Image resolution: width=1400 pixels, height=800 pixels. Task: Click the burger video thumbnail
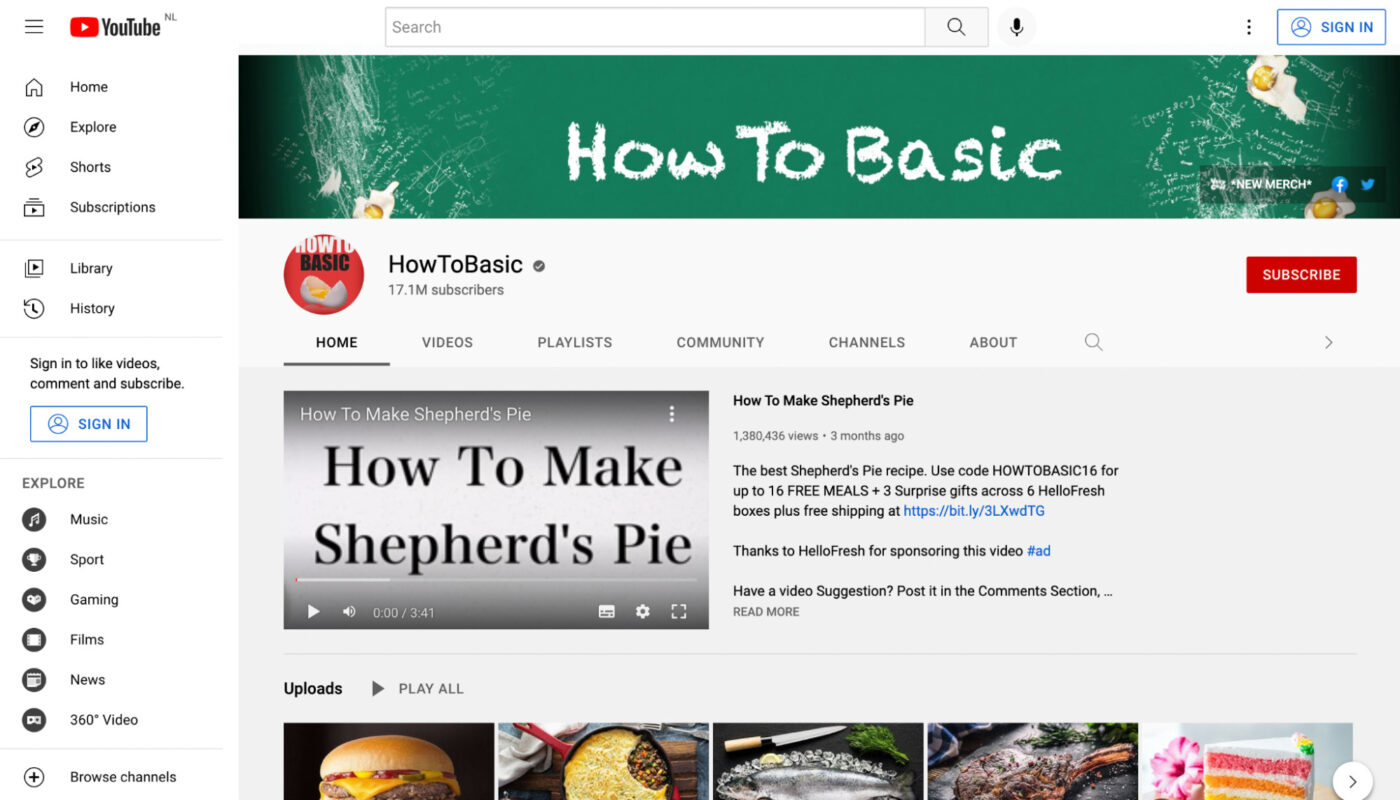click(x=388, y=762)
